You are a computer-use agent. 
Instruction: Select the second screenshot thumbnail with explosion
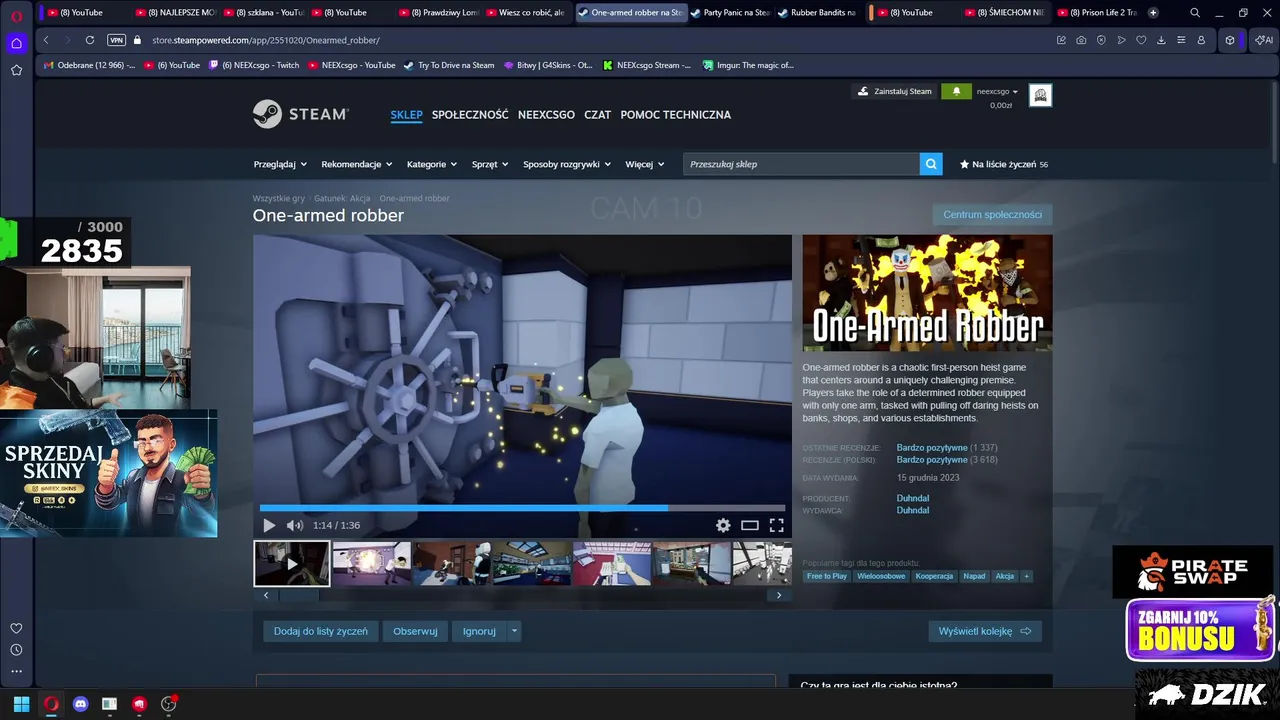[x=371, y=563]
